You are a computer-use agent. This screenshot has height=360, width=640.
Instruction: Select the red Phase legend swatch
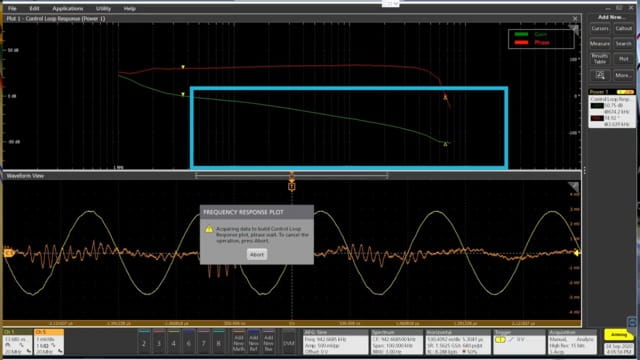point(522,42)
